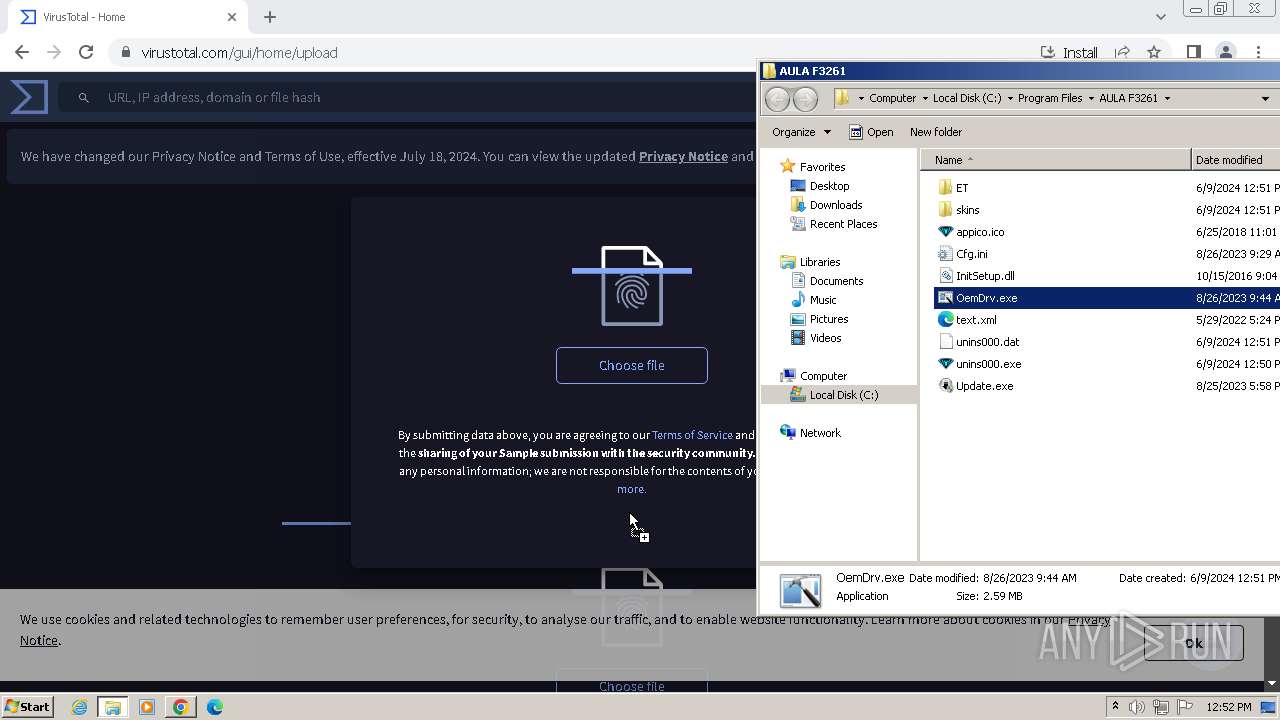This screenshot has width=1280, height=720.
Task: Select Local Disk (C:) in navigation pane
Action: click(x=838, y=395)
